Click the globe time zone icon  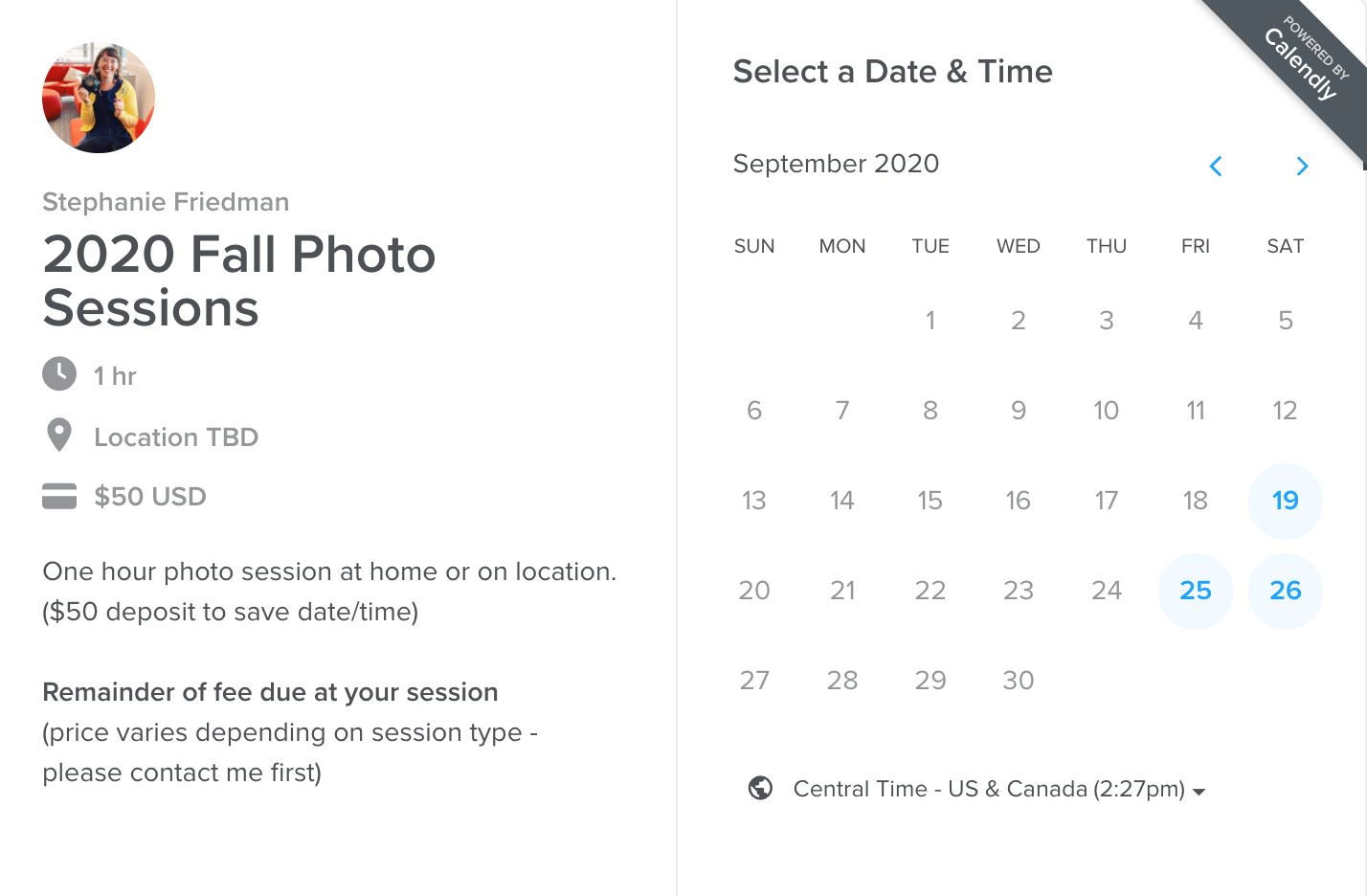[x=761, y=788]
